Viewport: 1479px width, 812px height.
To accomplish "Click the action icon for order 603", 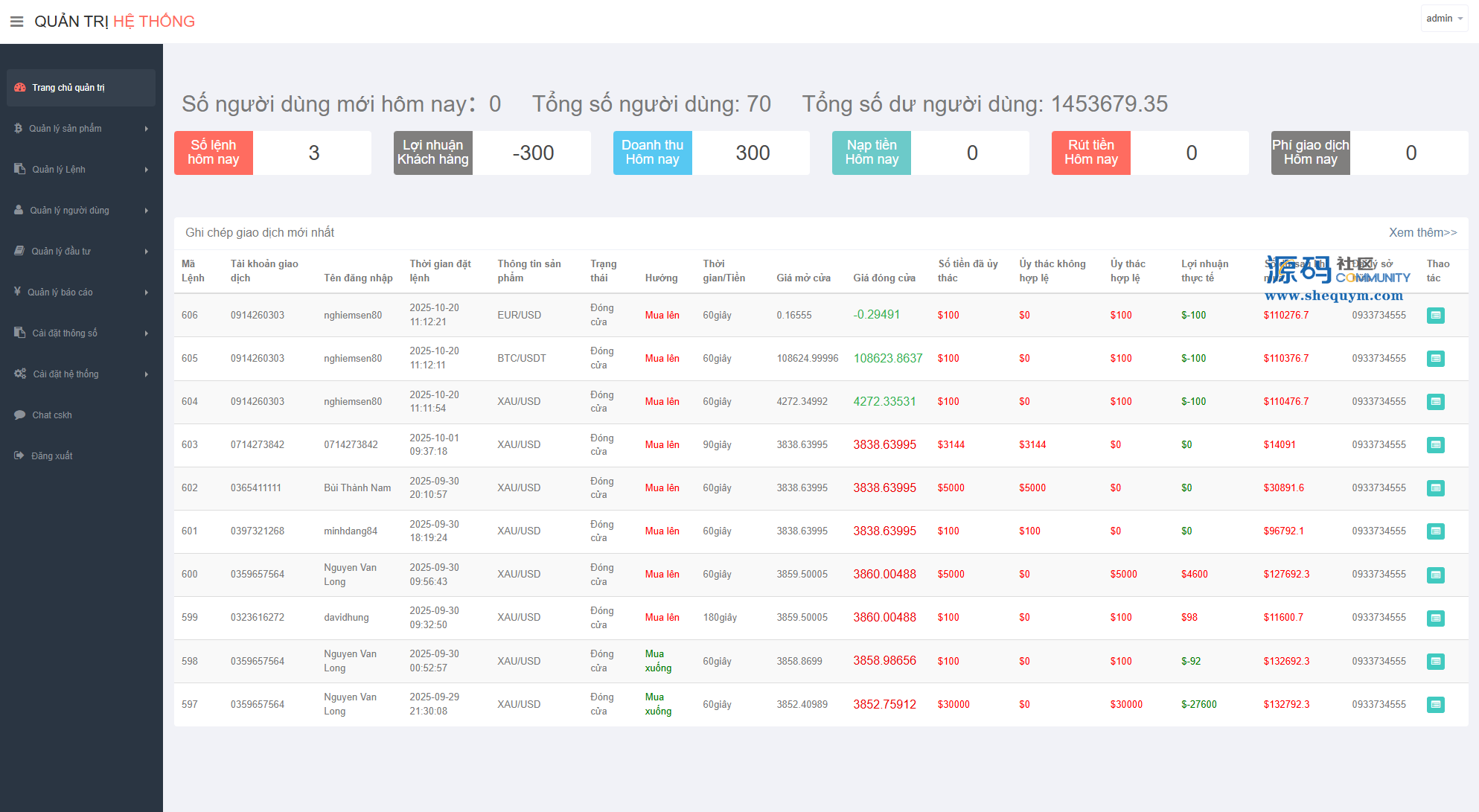I will tap(1435, 445).
